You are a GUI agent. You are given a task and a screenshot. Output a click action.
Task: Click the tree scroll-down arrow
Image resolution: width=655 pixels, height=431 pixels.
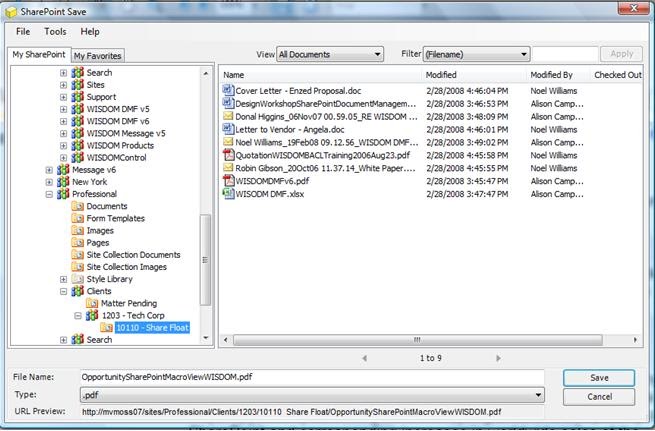tap(206, 338)
